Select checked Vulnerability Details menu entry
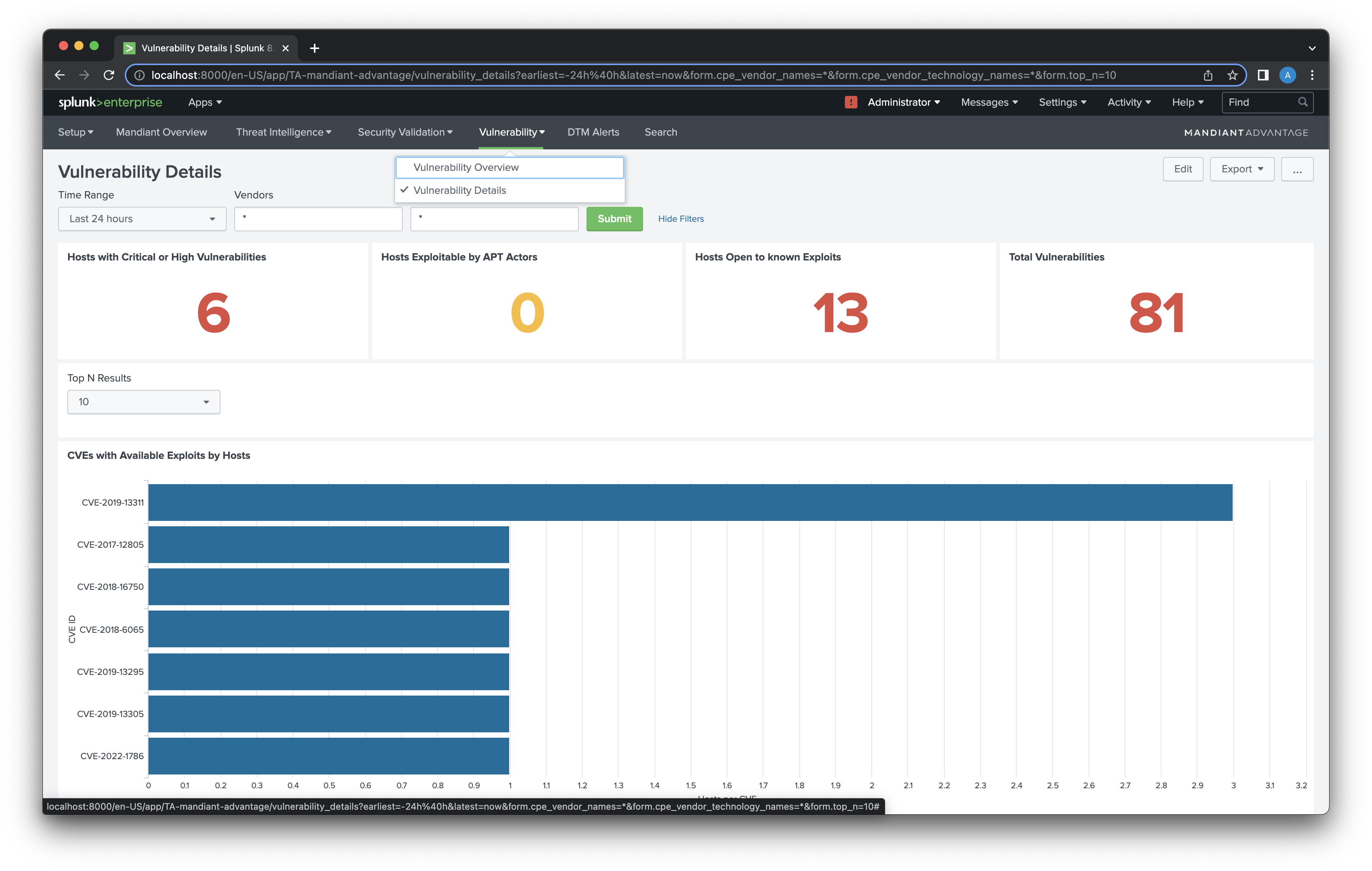This screenshot has height=871, width=1372. [x=459, y=190]
